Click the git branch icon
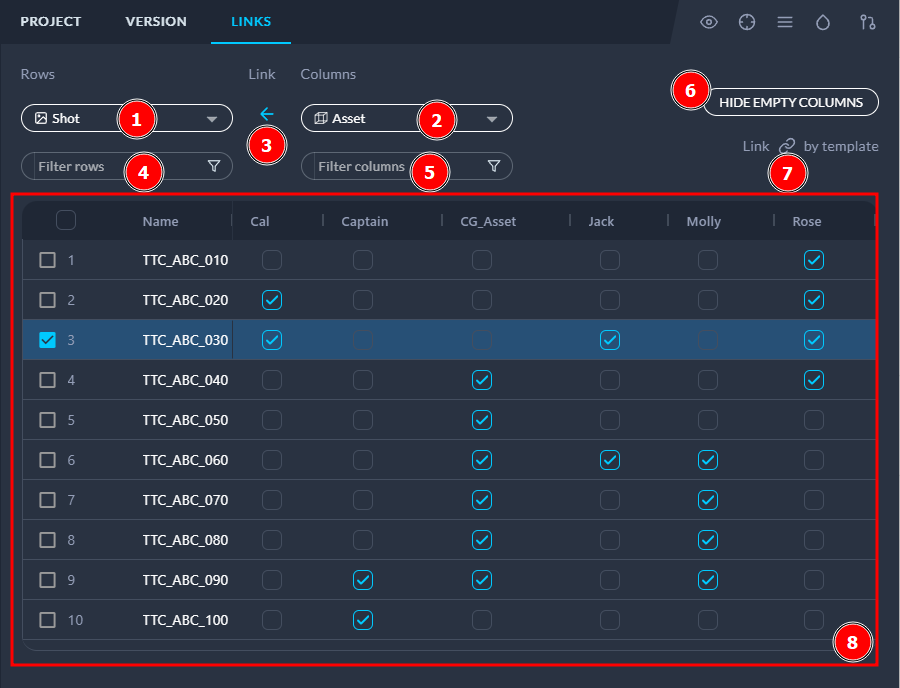 tap(868, 22)
